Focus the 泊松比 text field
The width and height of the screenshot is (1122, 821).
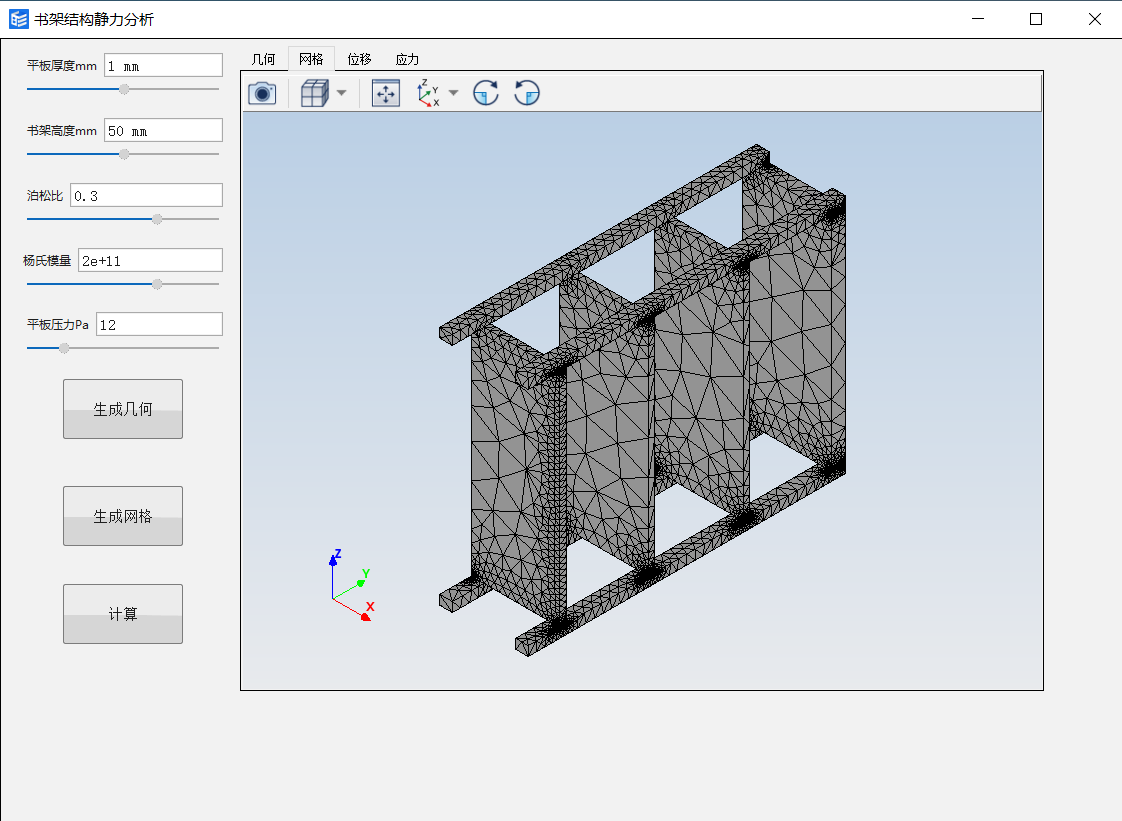pos(146,195)
